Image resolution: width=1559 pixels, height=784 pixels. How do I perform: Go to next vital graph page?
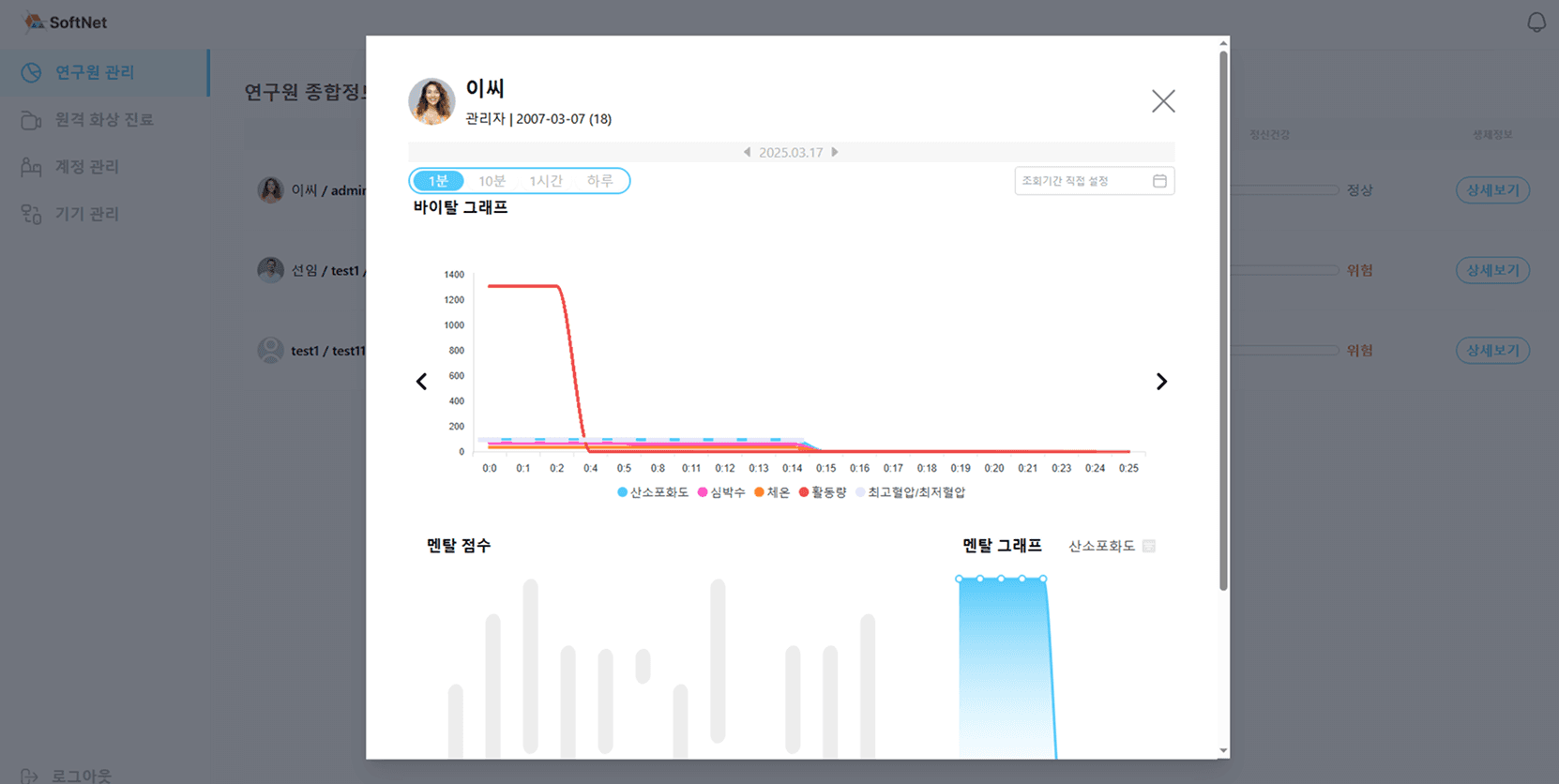point(1161,382)
